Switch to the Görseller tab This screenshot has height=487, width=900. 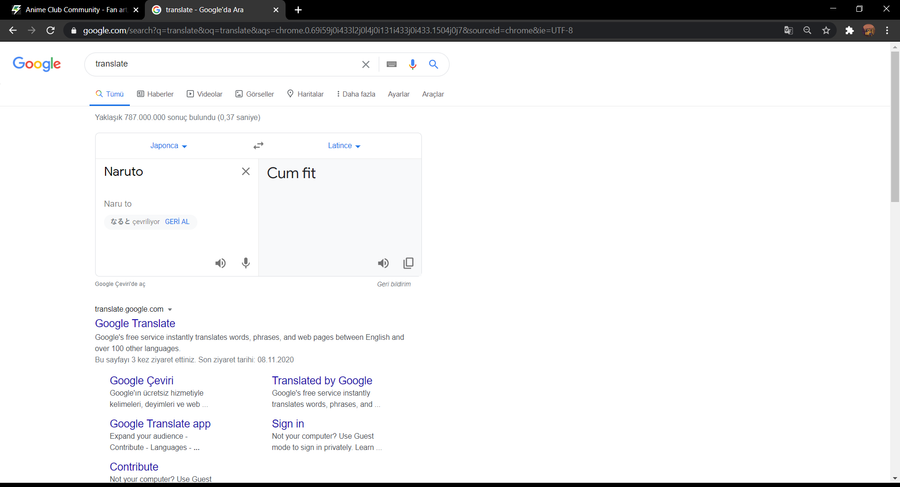pos(254,94)
